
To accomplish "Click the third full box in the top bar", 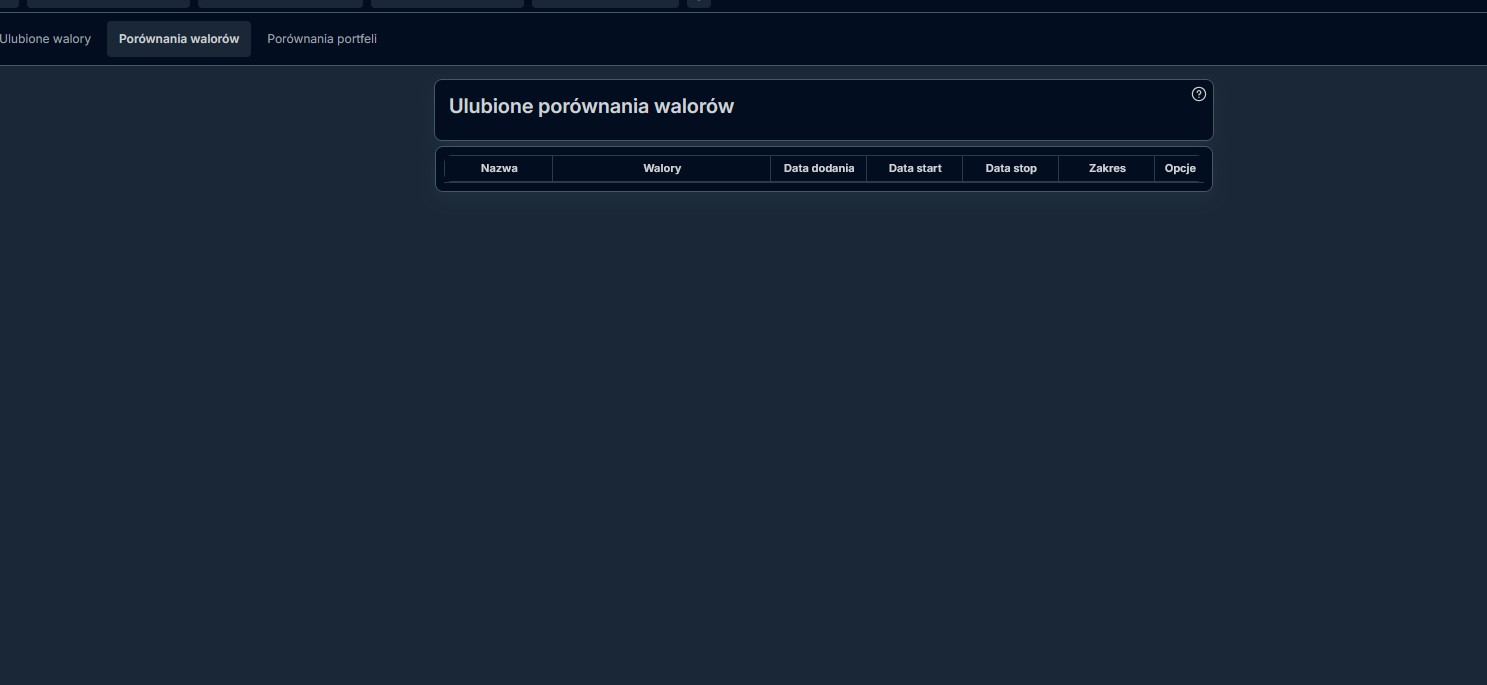I will [447, 3].
